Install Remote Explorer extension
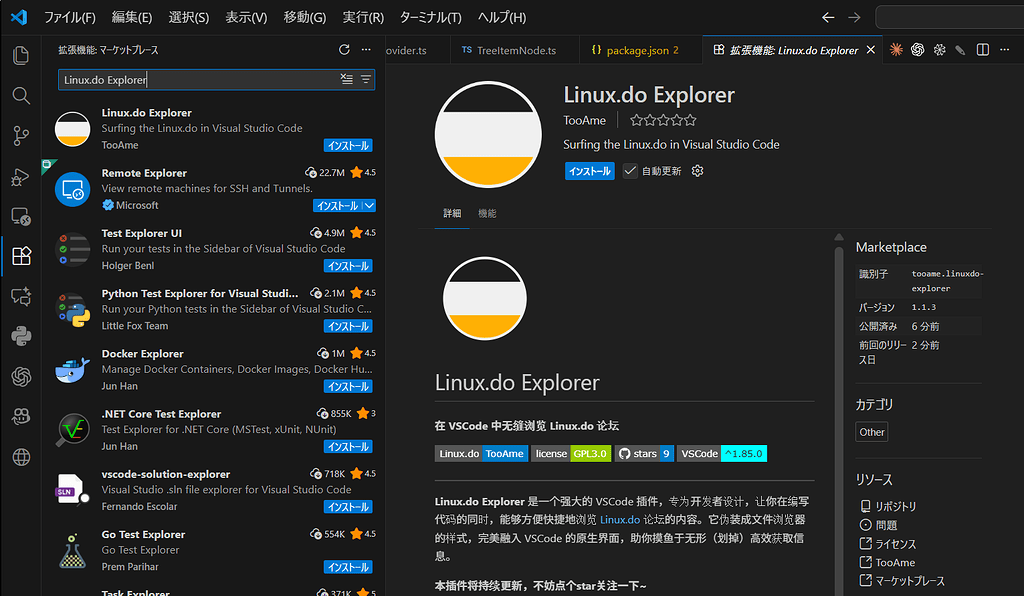1024x596 pixels. (x=337, y=206)
